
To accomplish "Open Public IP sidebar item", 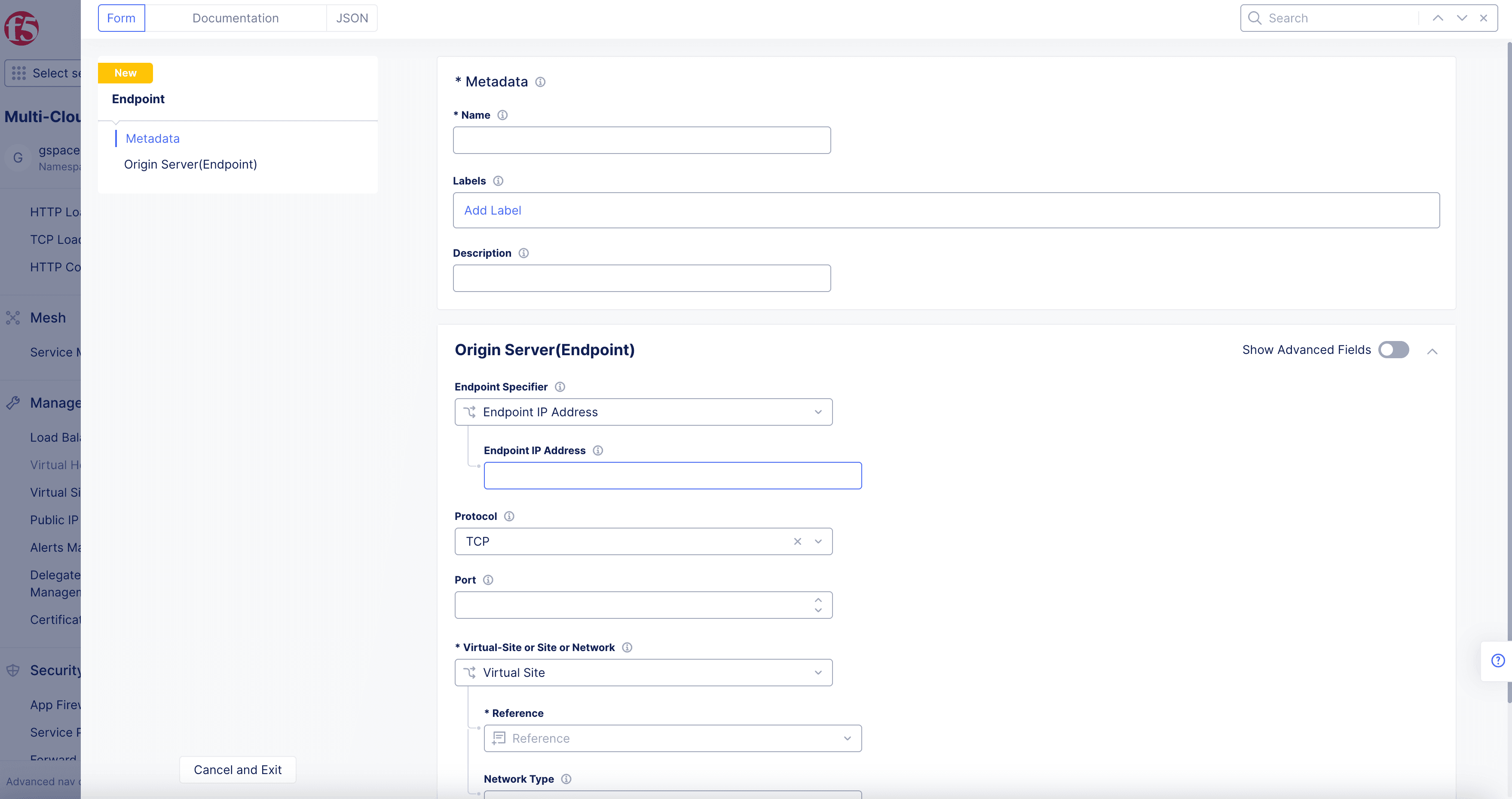I will (x=54, y=520).
